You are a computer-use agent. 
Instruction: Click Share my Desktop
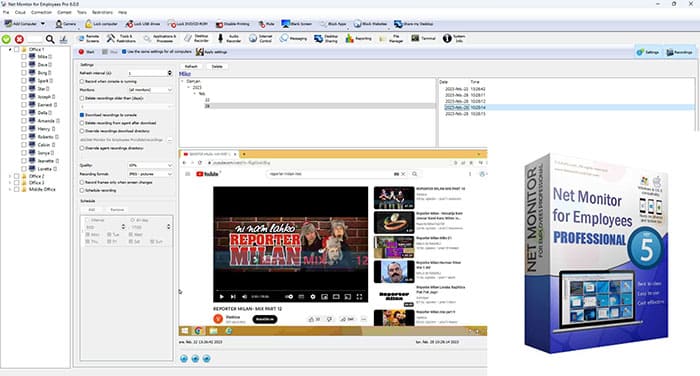[x=413, y=24]
